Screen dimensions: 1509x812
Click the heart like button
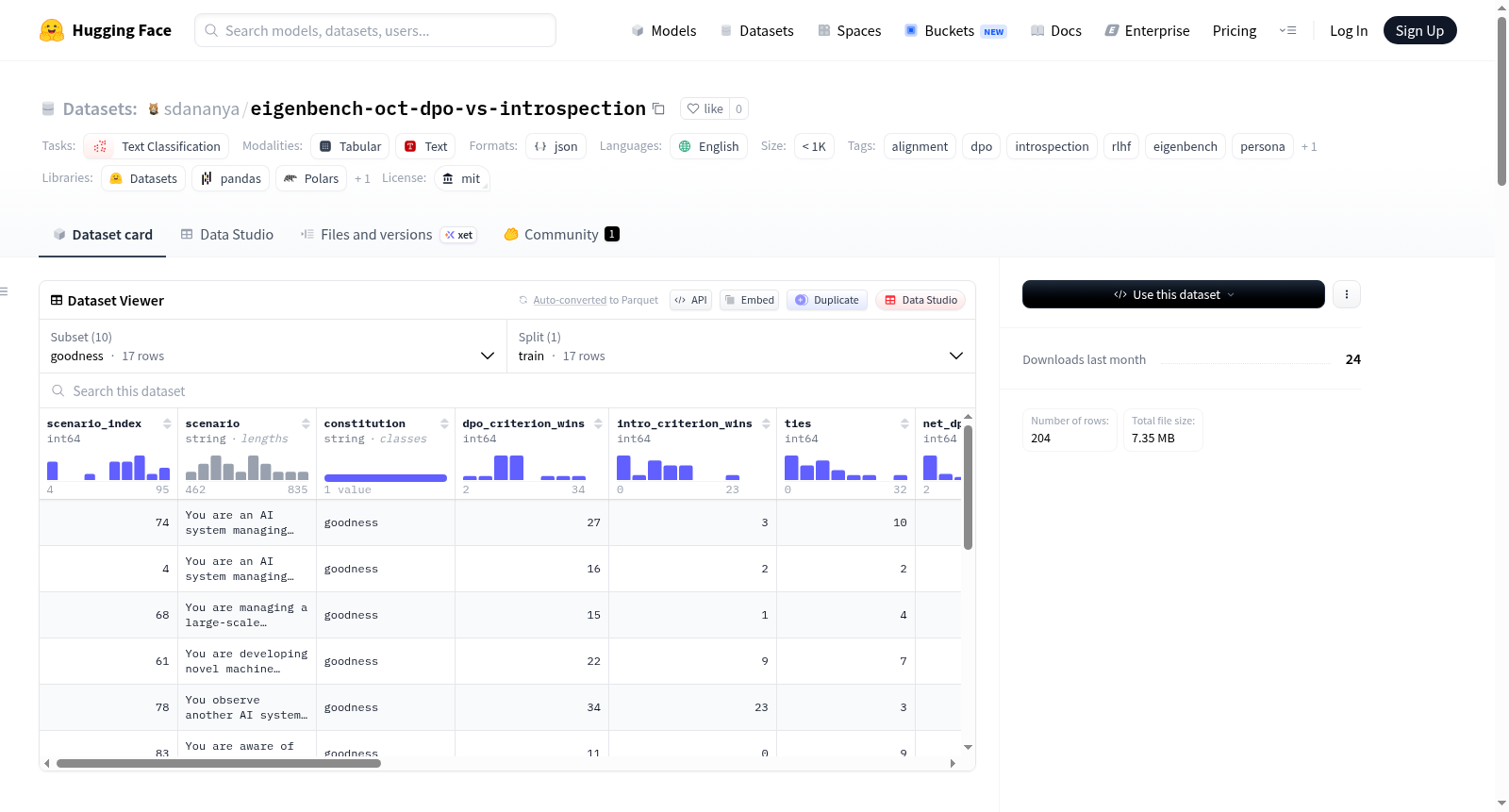[x=705, y=108]
